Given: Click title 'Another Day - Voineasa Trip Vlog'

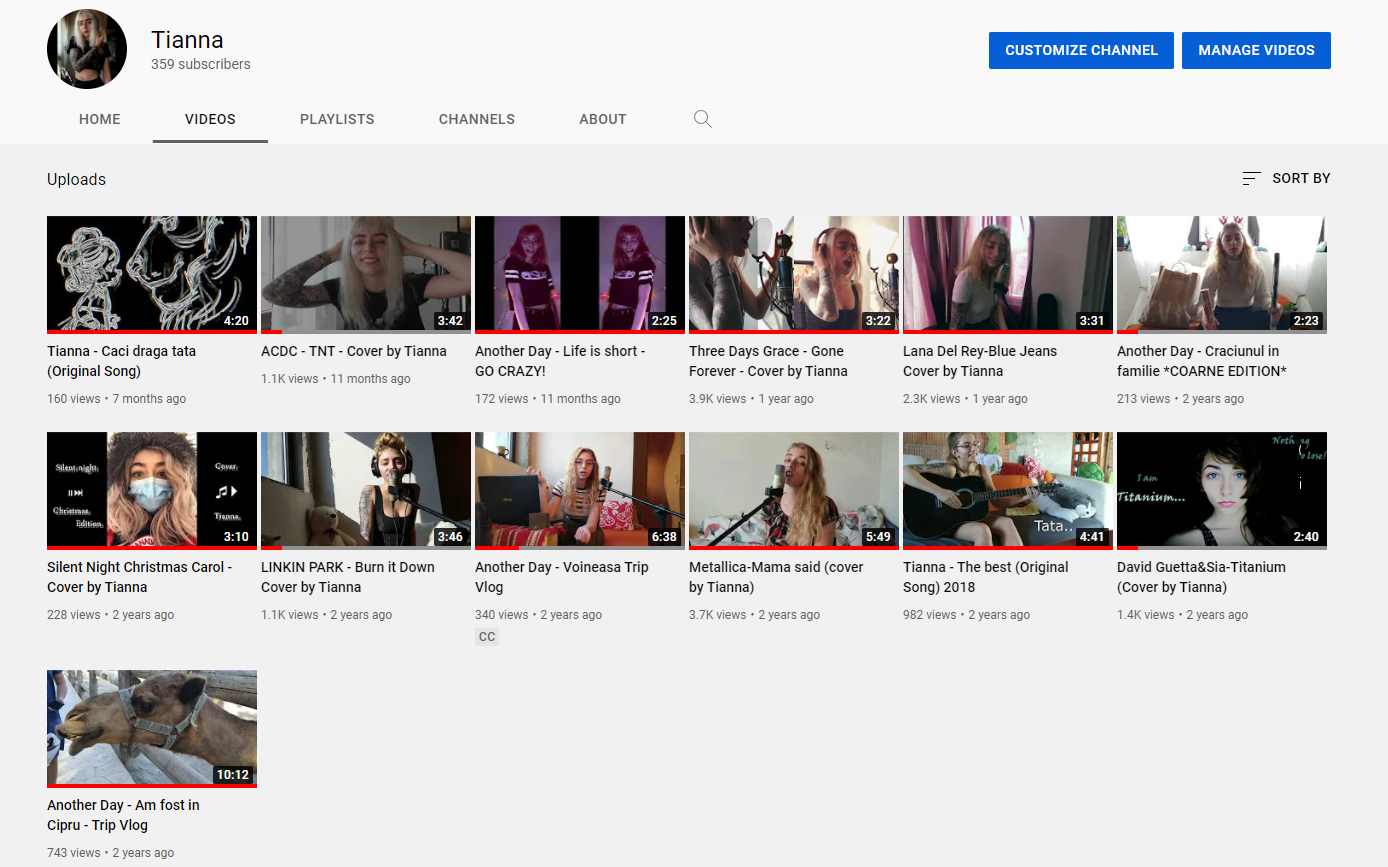Looking at the screenshot, I should [x=562, y=577].
